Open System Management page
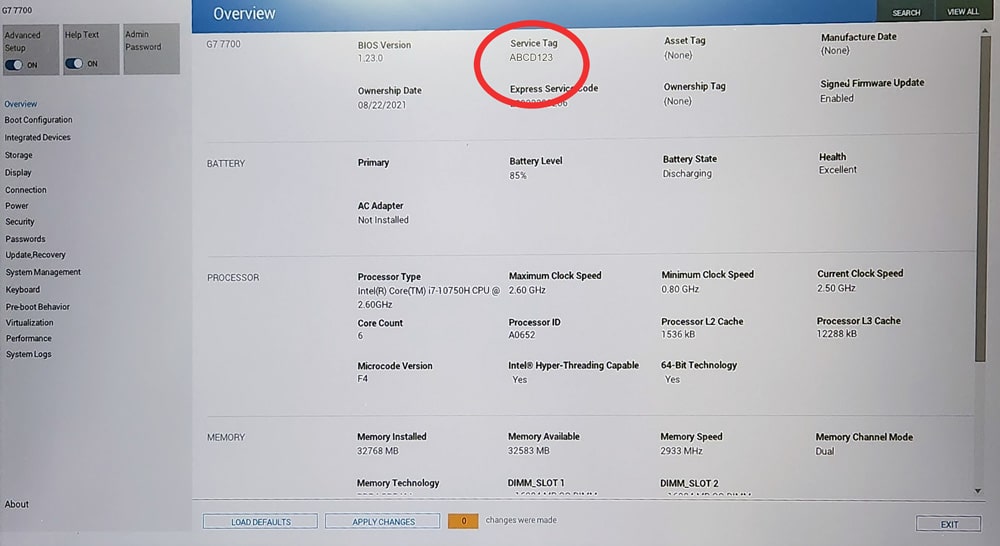This screenshot has width=1000, height=546. (x=43, y=272)
